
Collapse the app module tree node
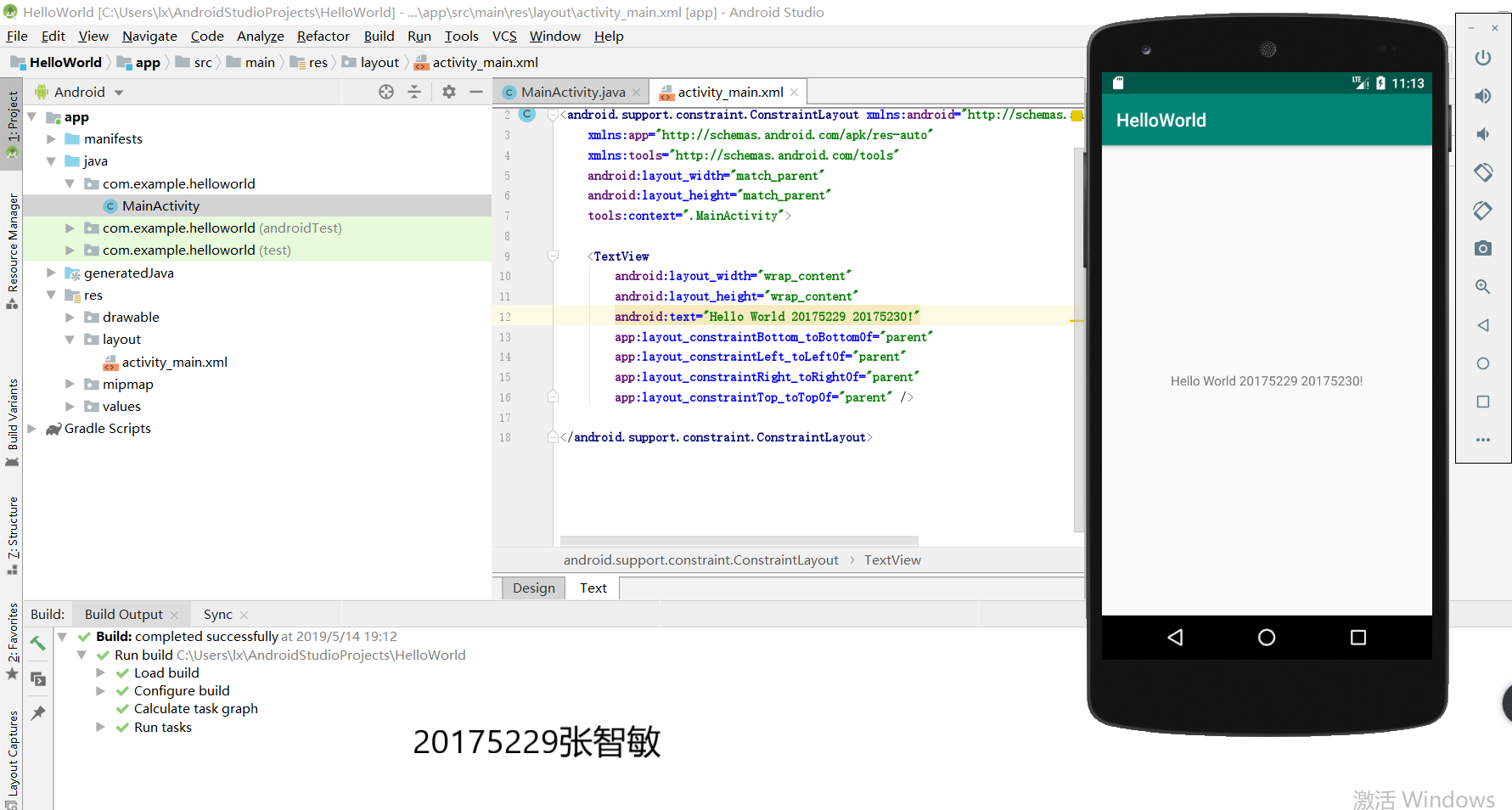tap(32, 117)
